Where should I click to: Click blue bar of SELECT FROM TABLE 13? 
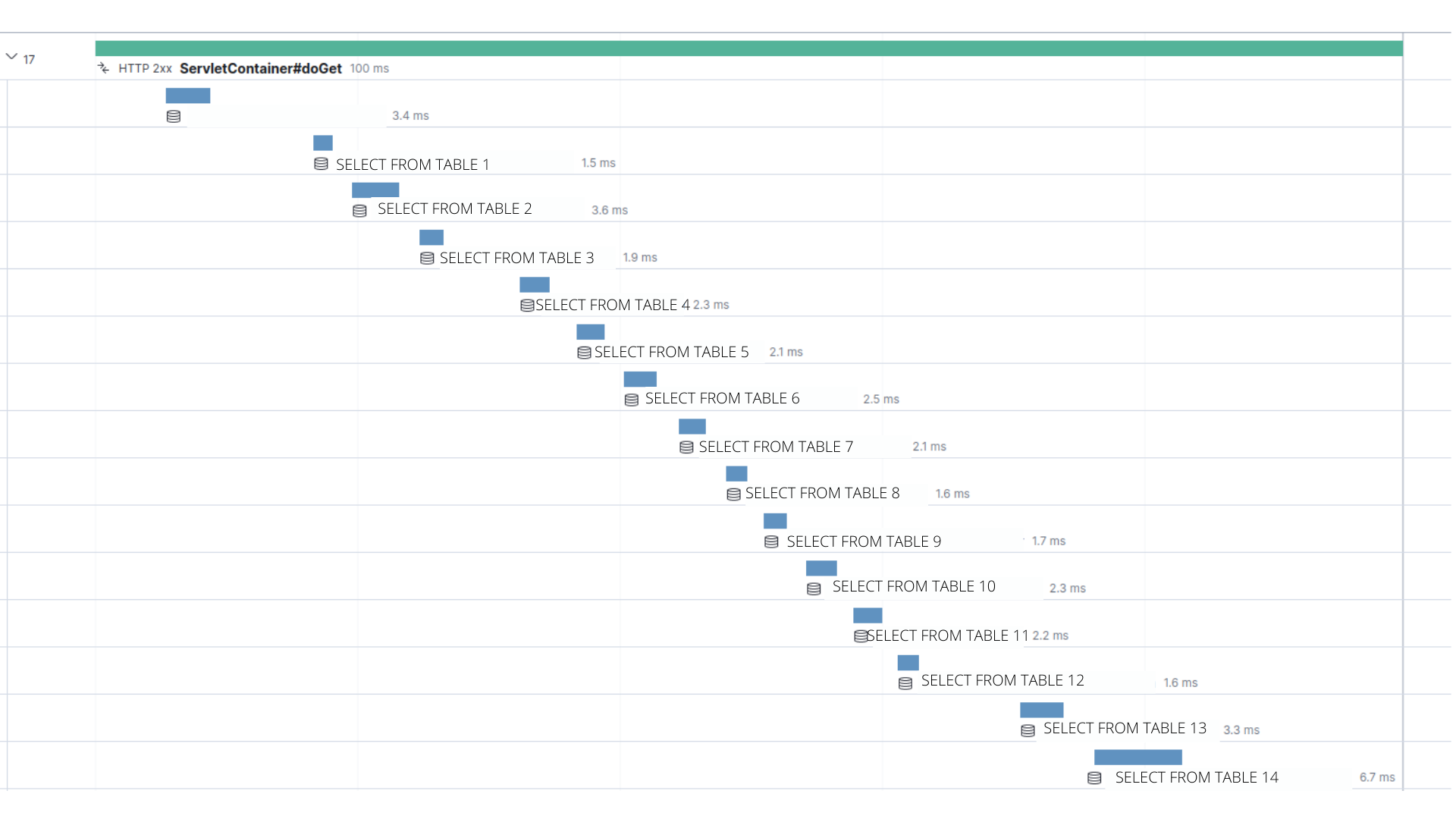[1041, 710]
